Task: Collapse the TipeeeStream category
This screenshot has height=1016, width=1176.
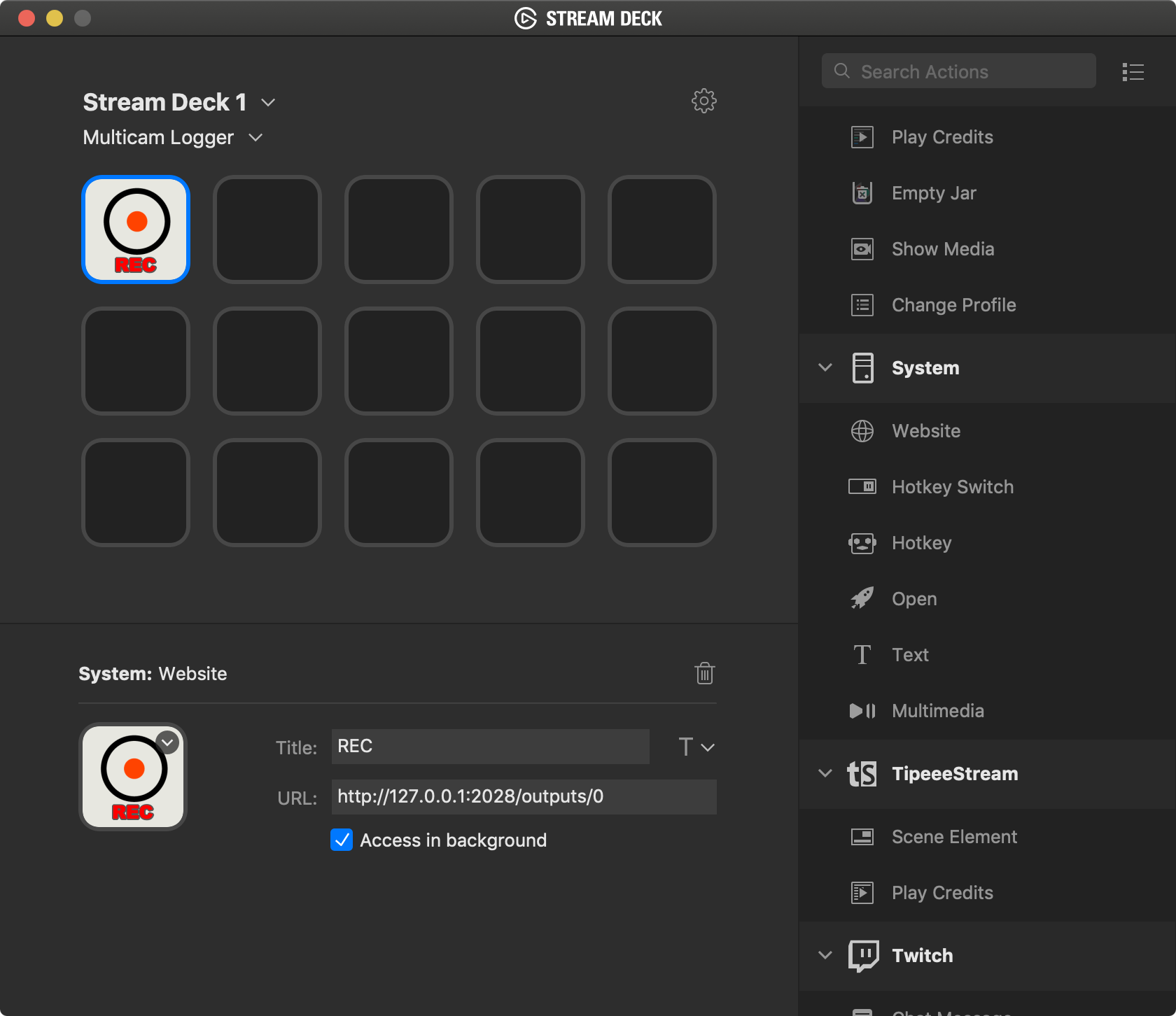Action: coord(825,773)
